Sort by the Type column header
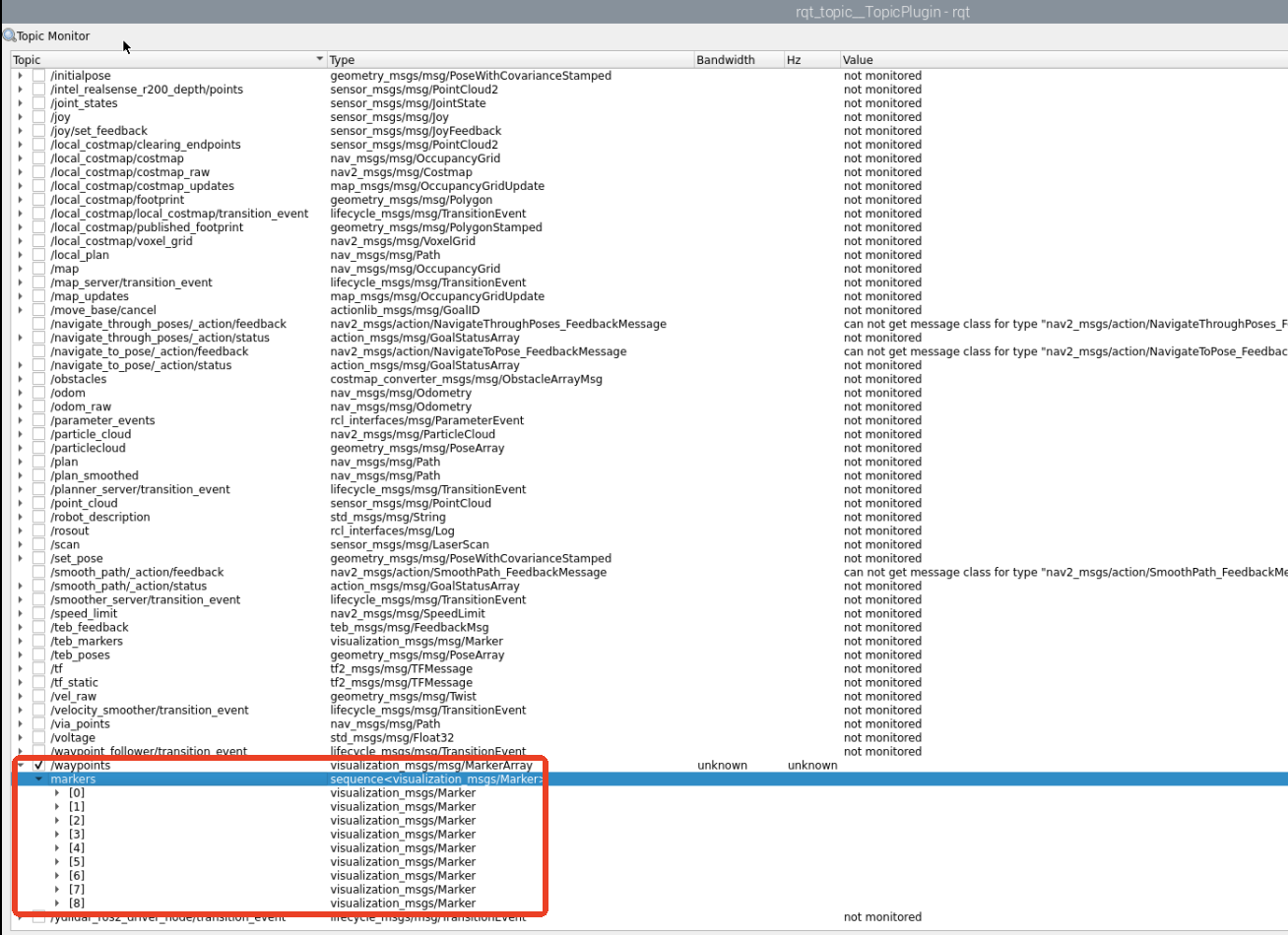 [x=509, y=60]
